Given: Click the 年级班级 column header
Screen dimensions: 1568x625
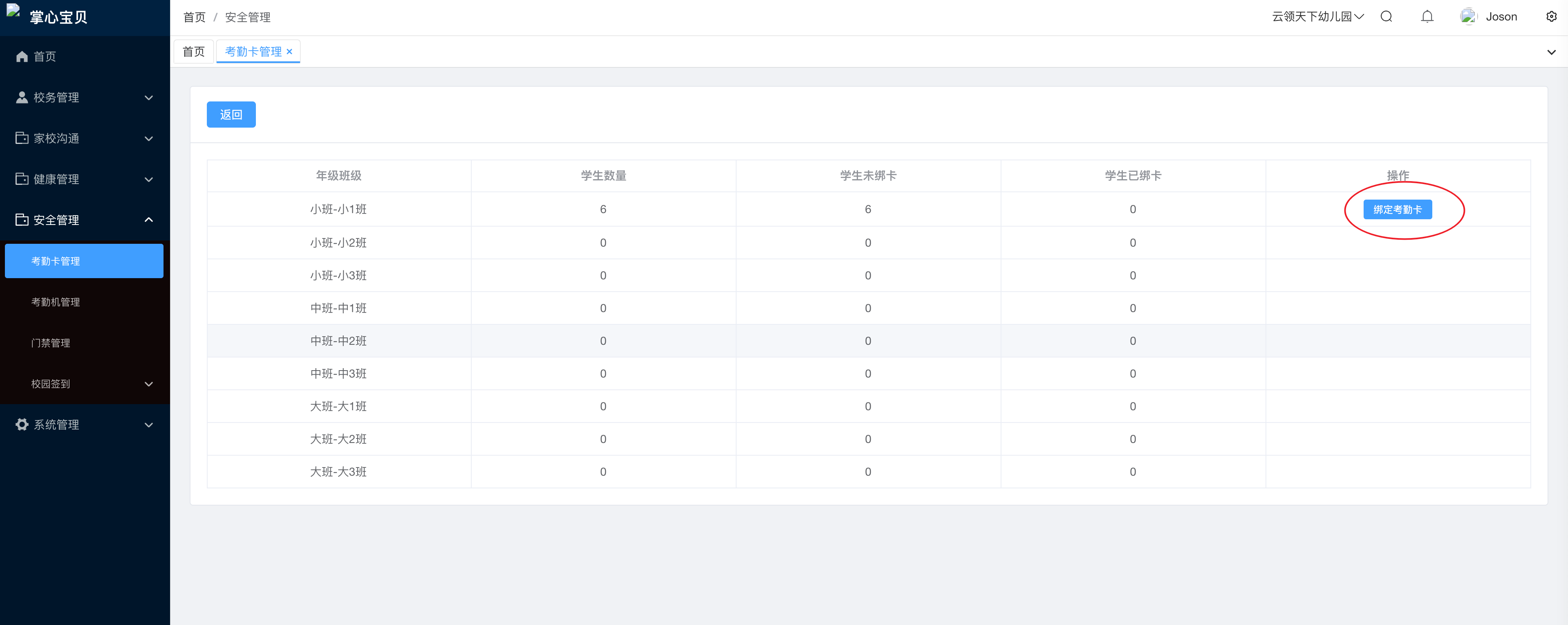Looking at the screenshot, I should (x=338, y=175).
